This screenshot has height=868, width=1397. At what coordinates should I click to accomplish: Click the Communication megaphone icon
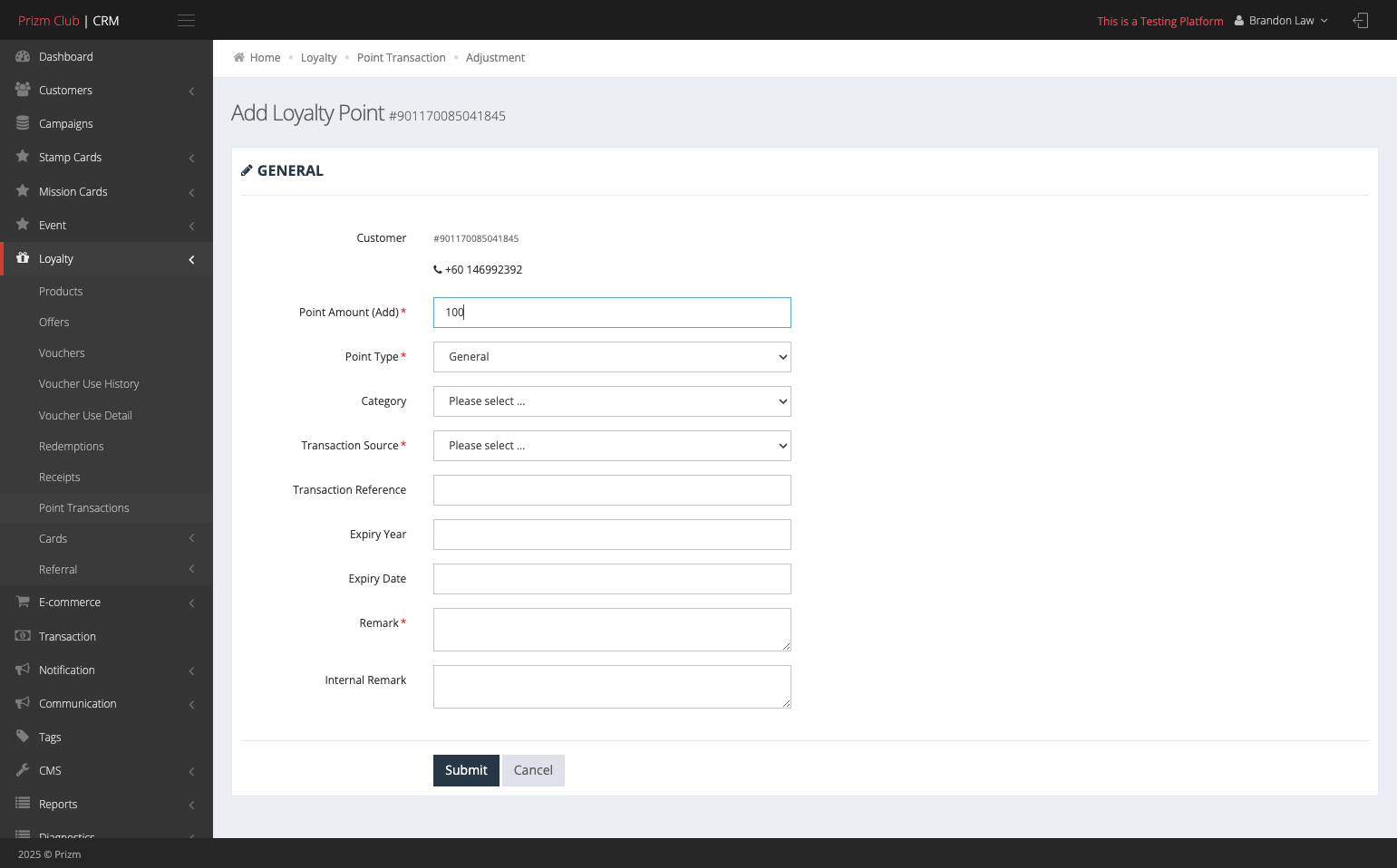[23, 703]
